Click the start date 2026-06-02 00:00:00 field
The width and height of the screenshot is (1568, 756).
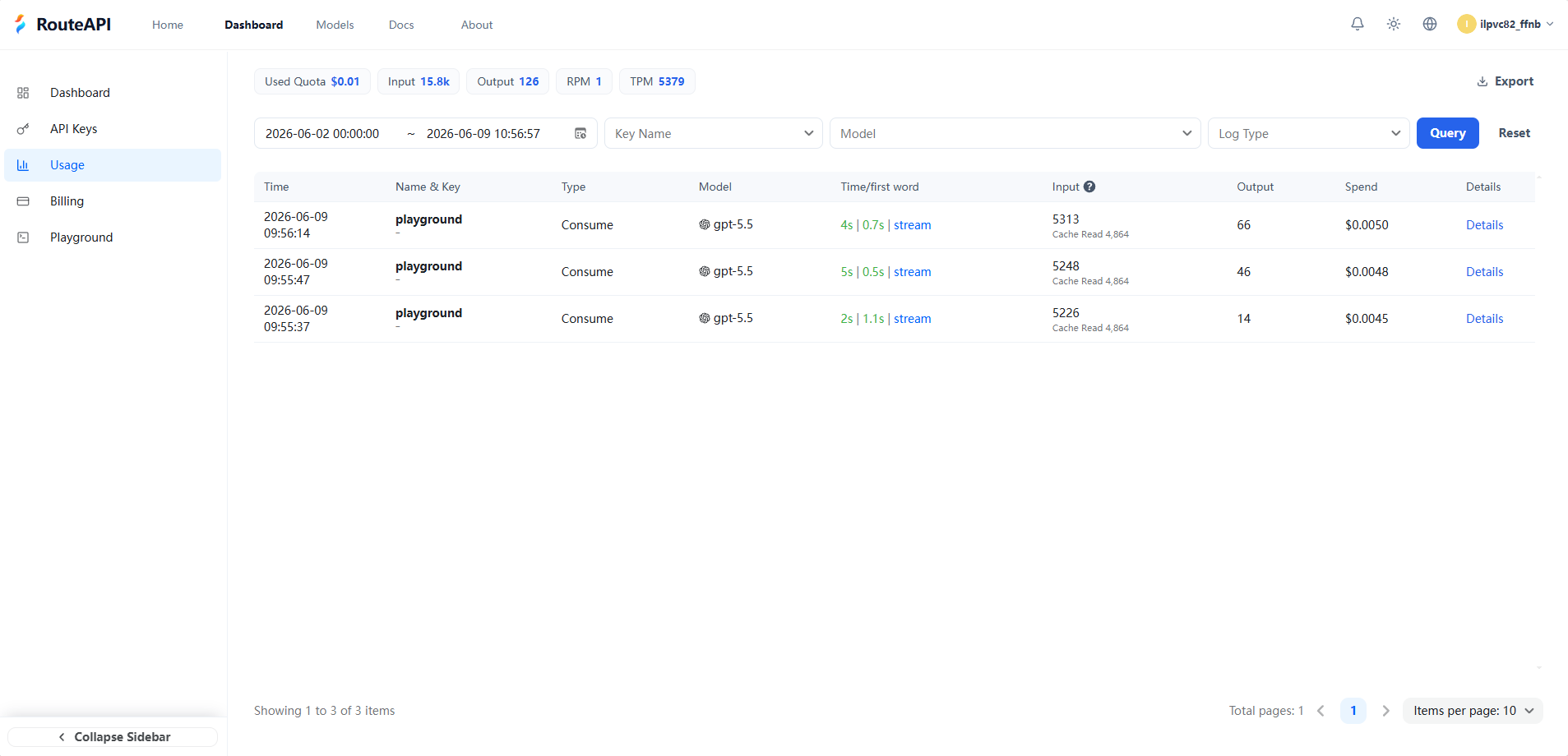[322, 134]
